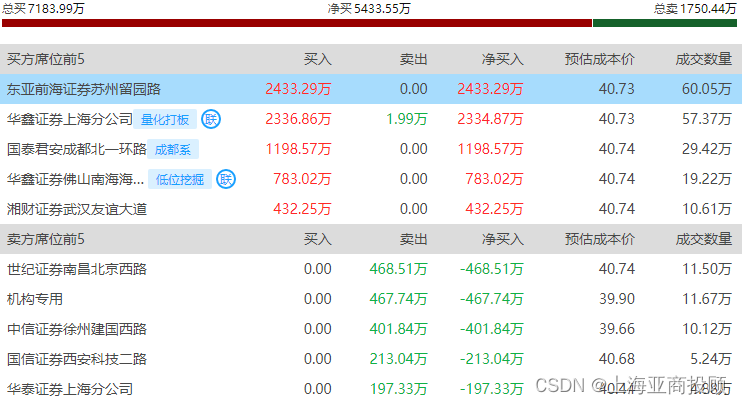Click the 783.02万 buy-in value

[302, 179]
